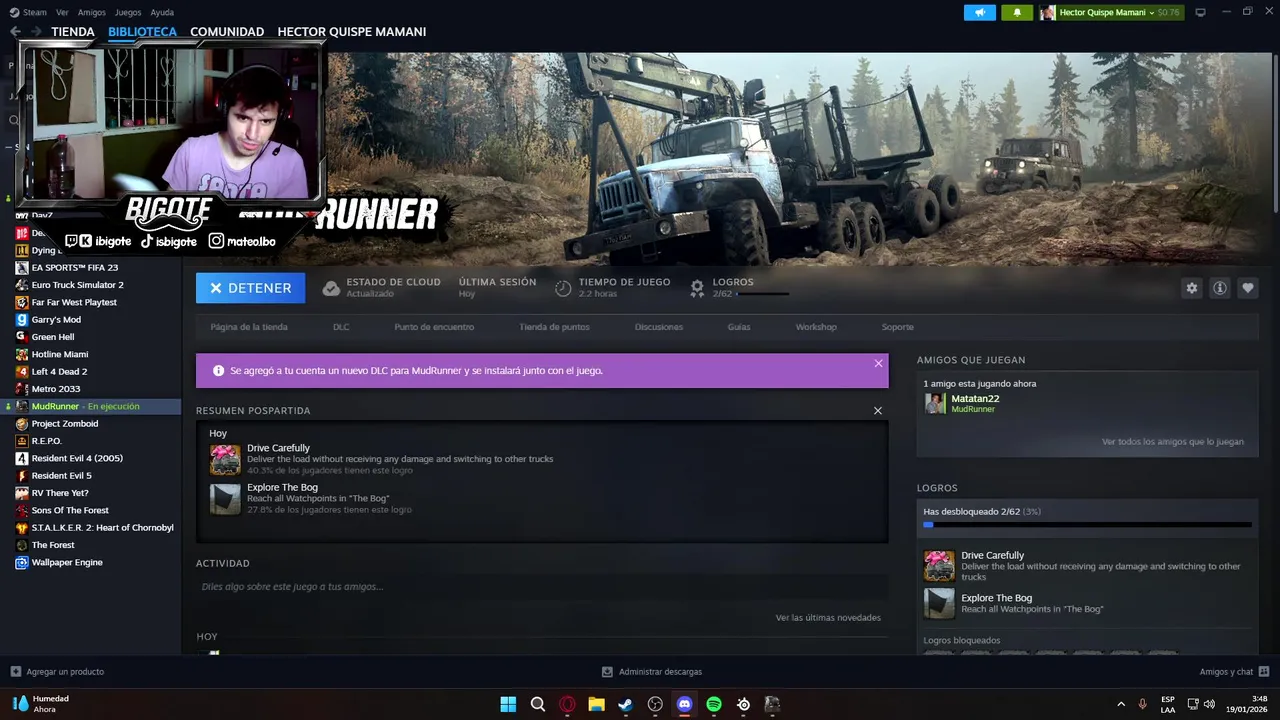Select Project Zomboid in library list

tap(65, 424)
